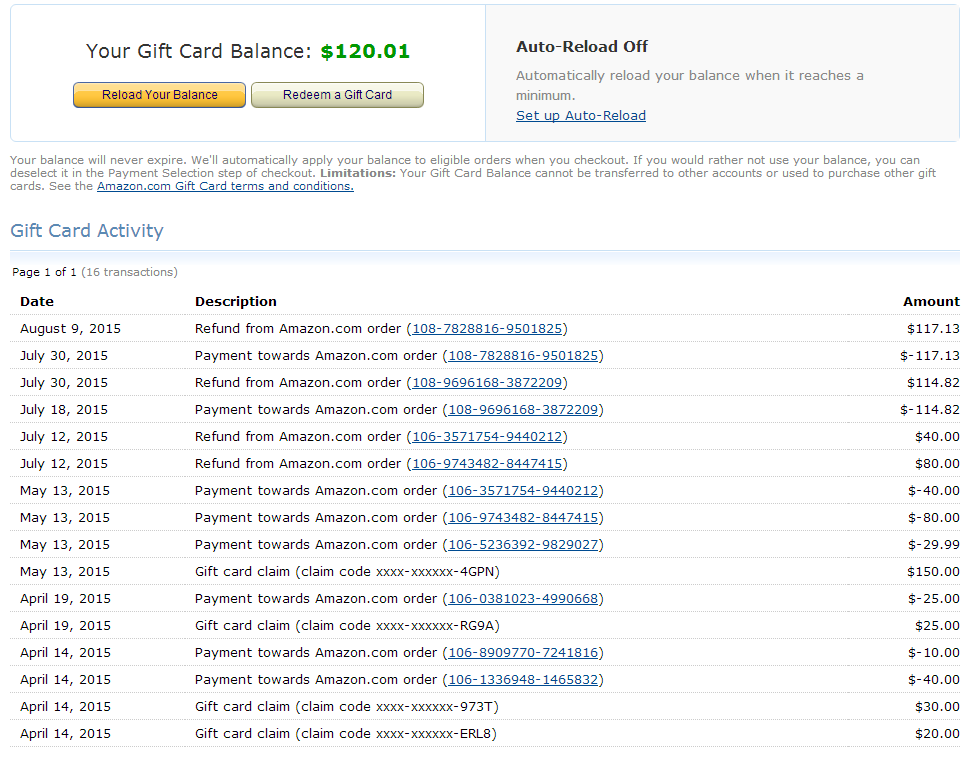Open order link in the $-80.00 payment row

pyautogui.click(x=523, y=518)
